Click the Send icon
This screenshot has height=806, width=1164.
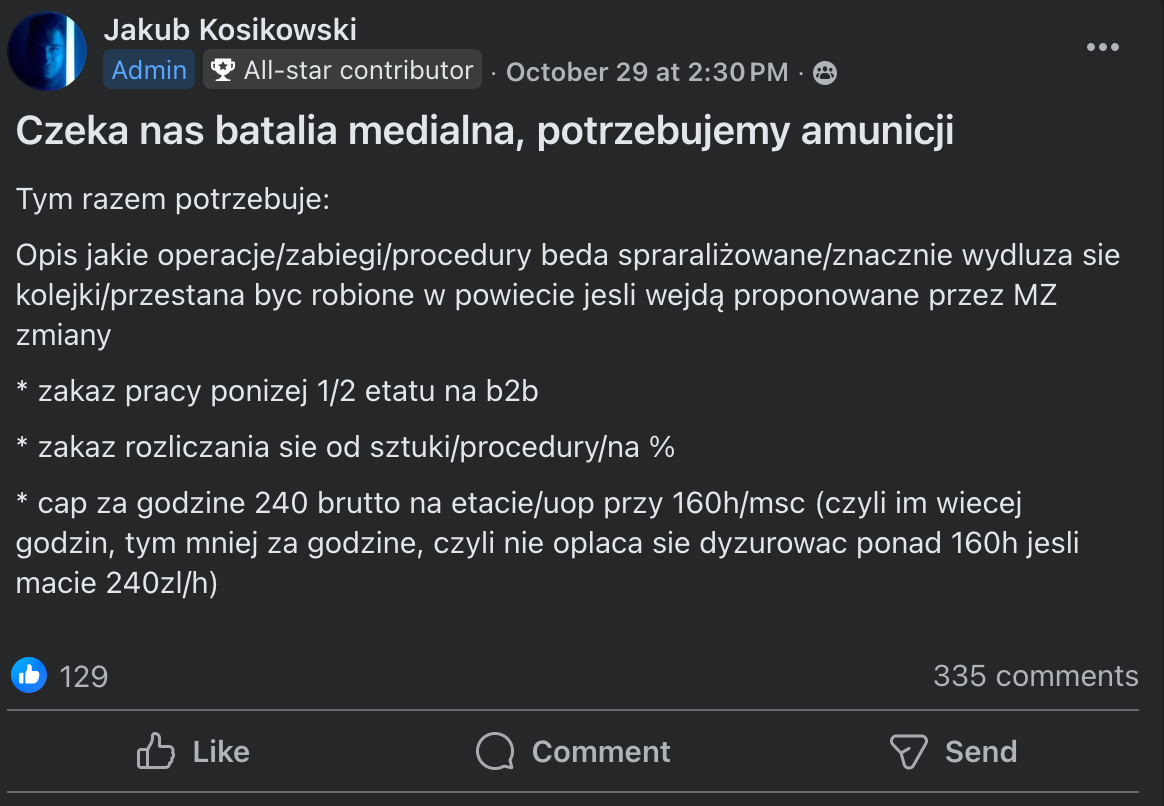point(908,752)
